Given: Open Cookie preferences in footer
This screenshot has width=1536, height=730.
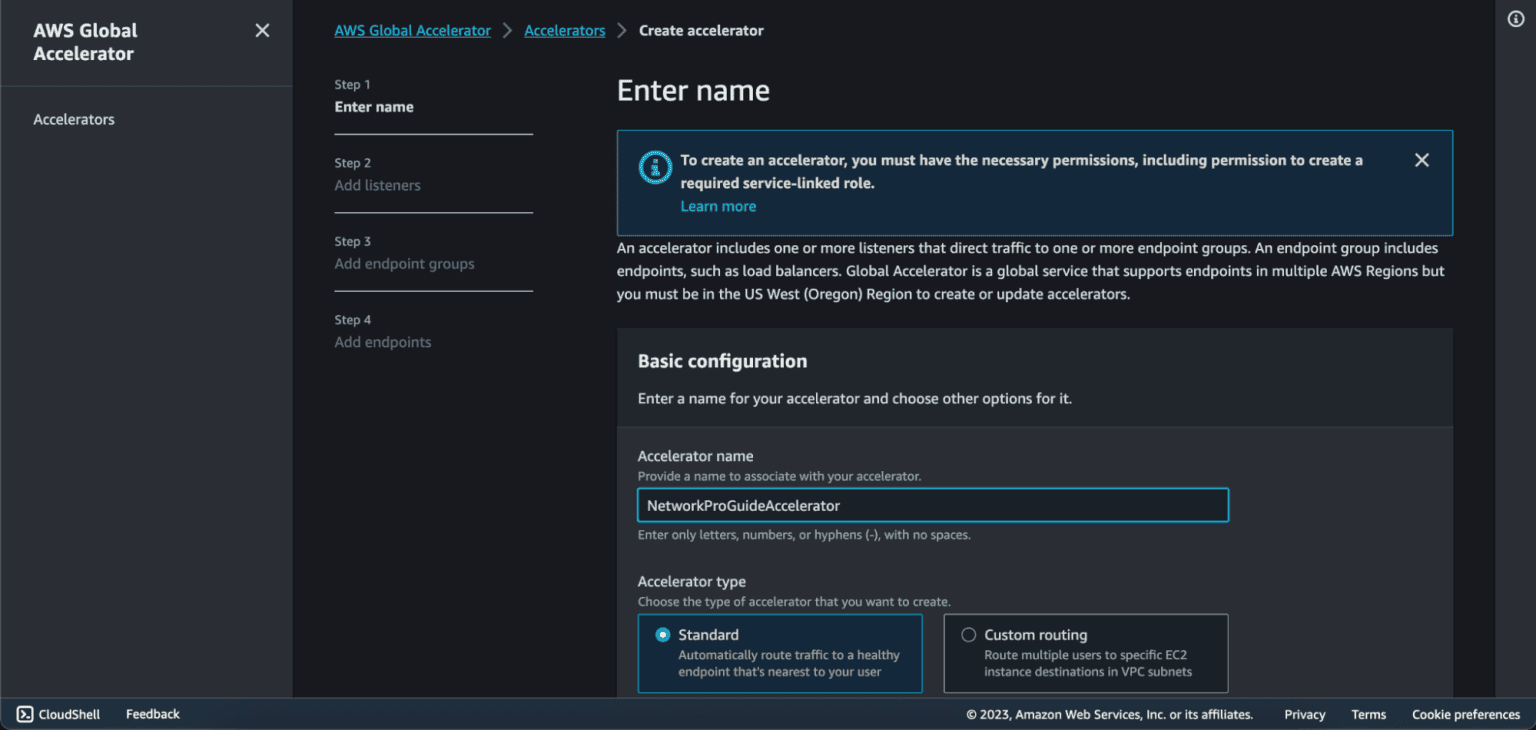Looking at the screenshot, I should (x=1465, y=714).
